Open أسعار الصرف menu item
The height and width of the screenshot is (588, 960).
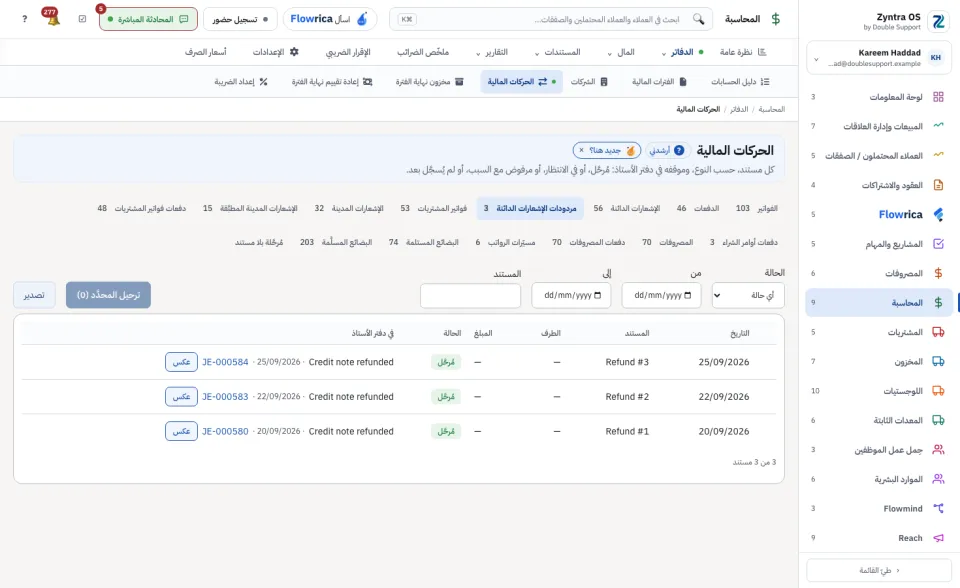(206, 52)
